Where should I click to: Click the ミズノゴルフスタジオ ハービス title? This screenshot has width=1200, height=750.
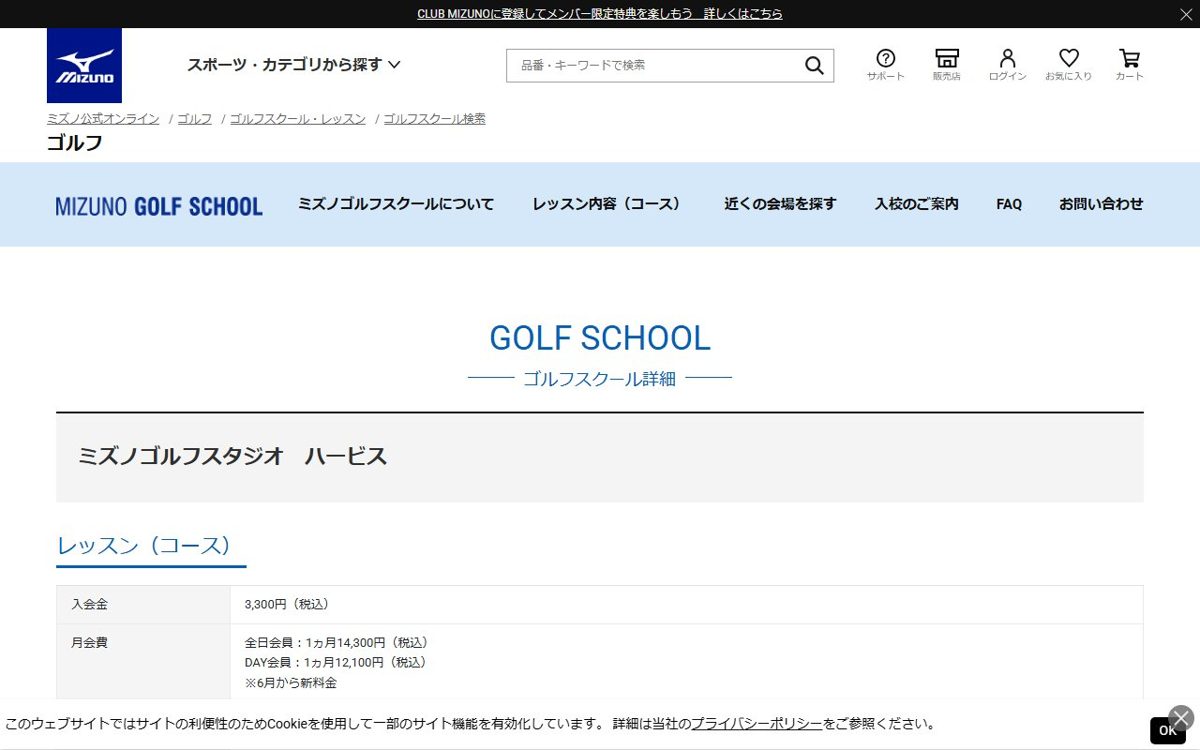[x=232, y=457]
